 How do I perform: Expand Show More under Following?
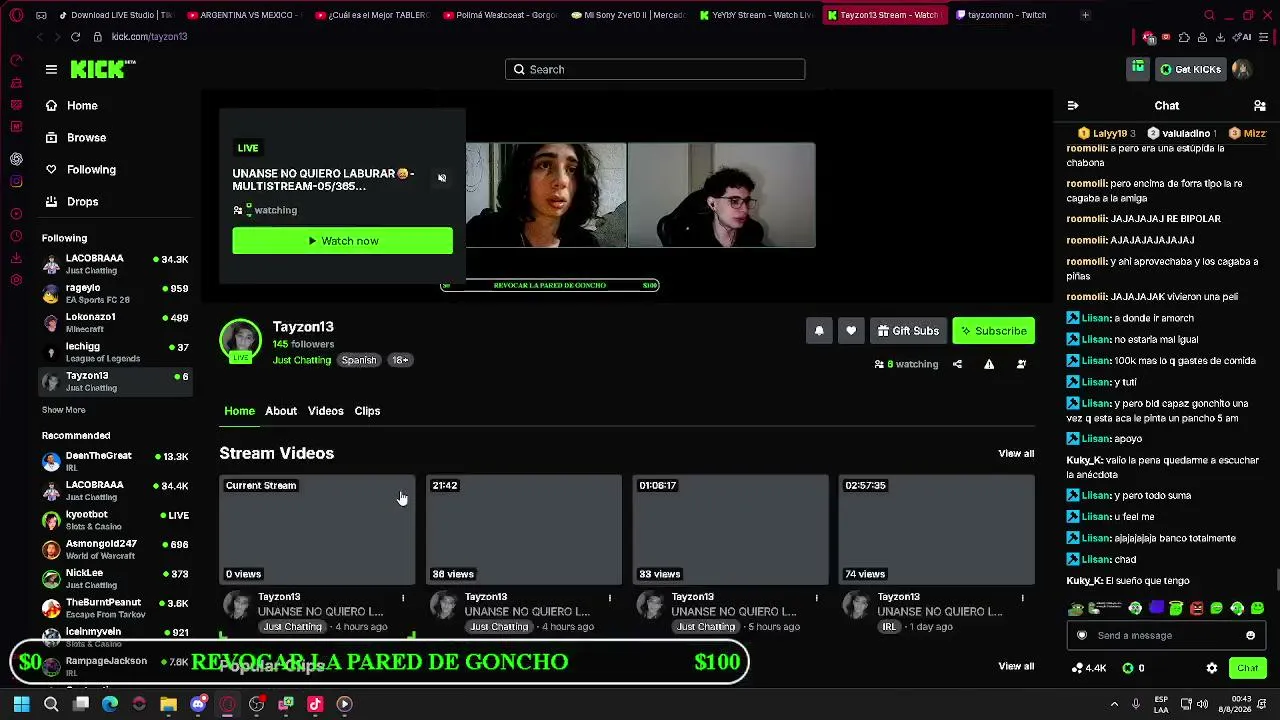point(63,410)
